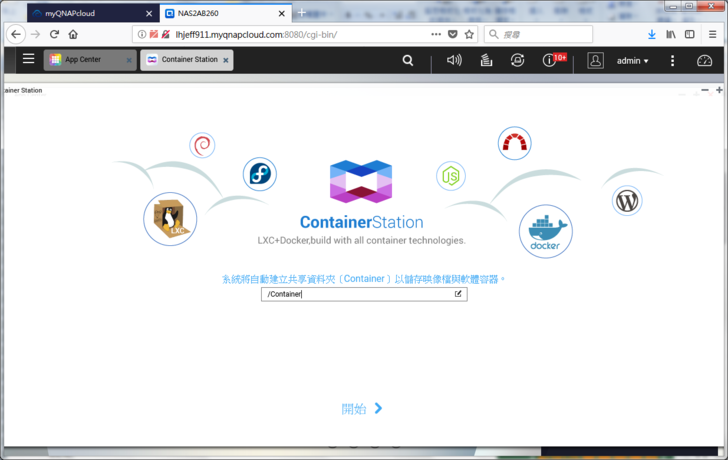Click the QTS search magnifier icon
Image resolution: width=728 pixels, height=460 pixels.
[407, 60]
